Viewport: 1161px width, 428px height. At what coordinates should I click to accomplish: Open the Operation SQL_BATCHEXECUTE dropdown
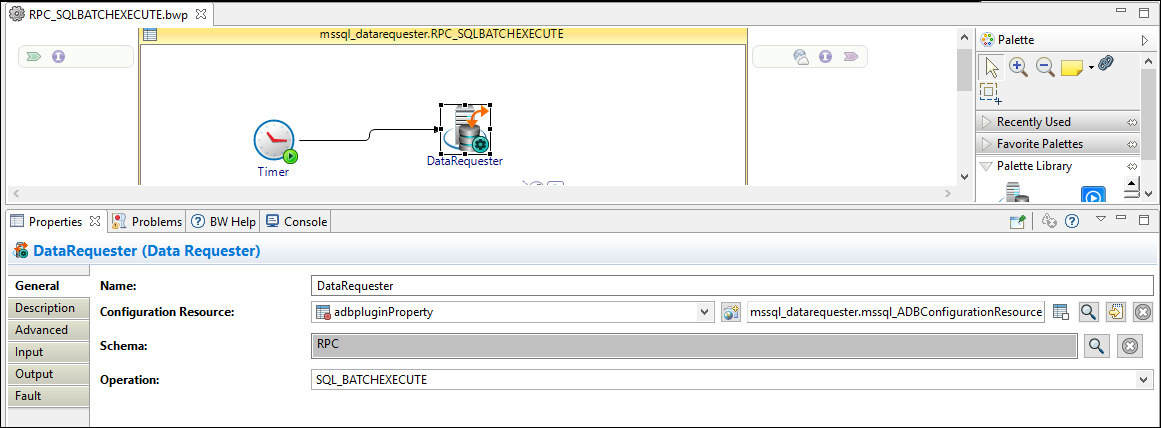point(1145,380)
